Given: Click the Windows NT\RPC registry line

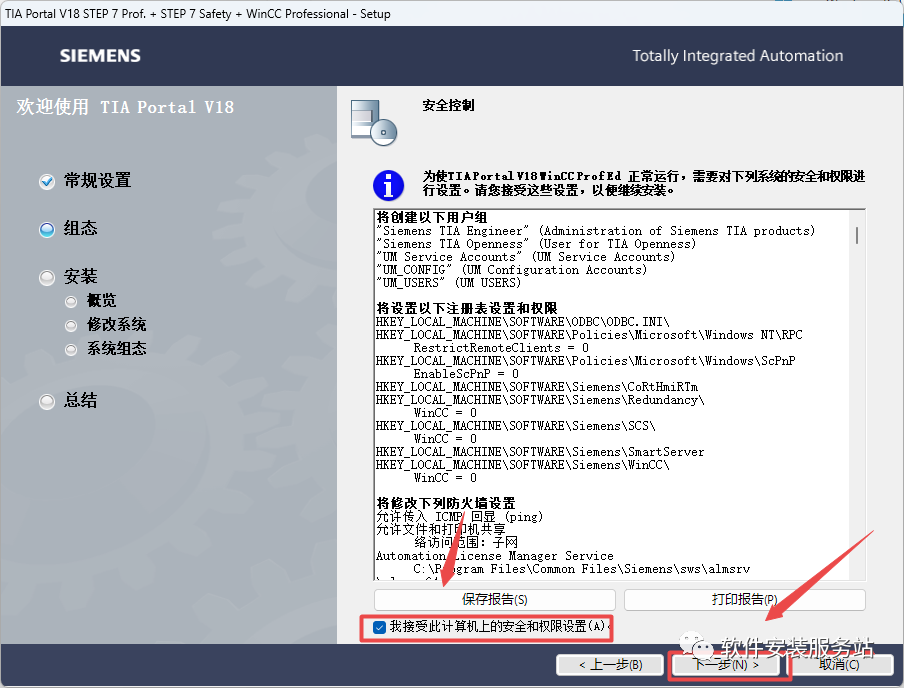Looking at the screenshot, I should click(589, 335).
